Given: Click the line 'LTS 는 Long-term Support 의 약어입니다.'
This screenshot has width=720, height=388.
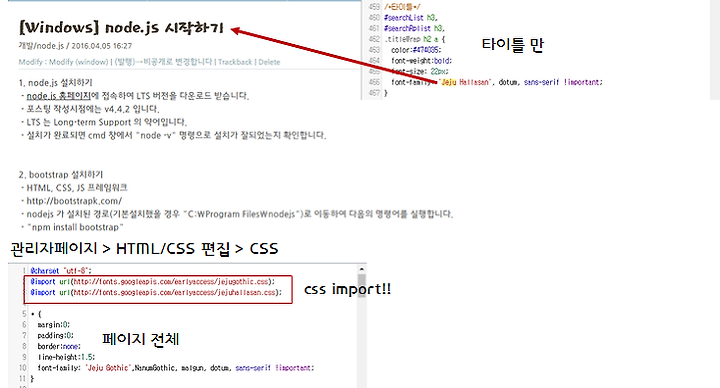Looking at the screenshot, I should 107,122.
